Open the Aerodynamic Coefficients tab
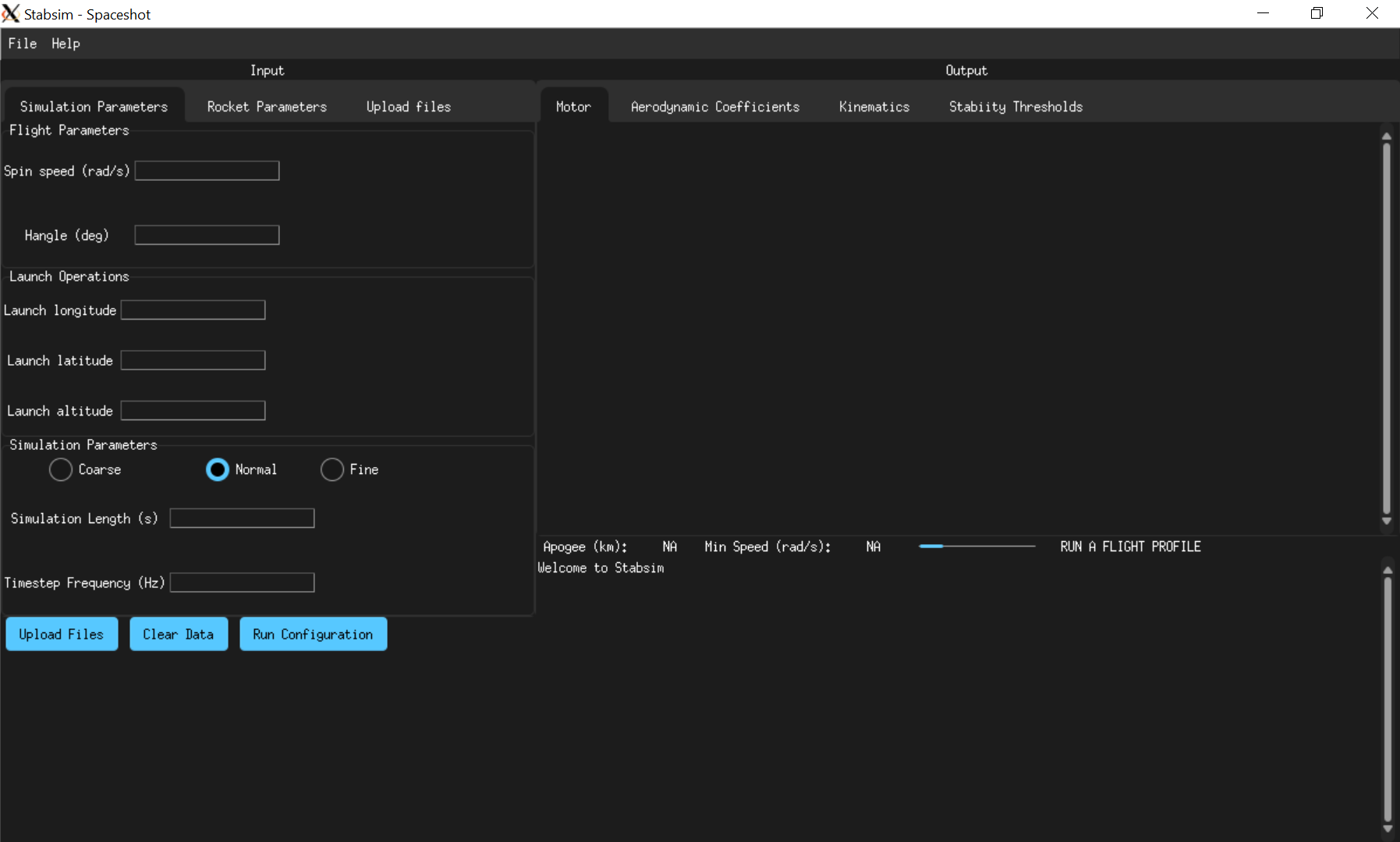 715,107
